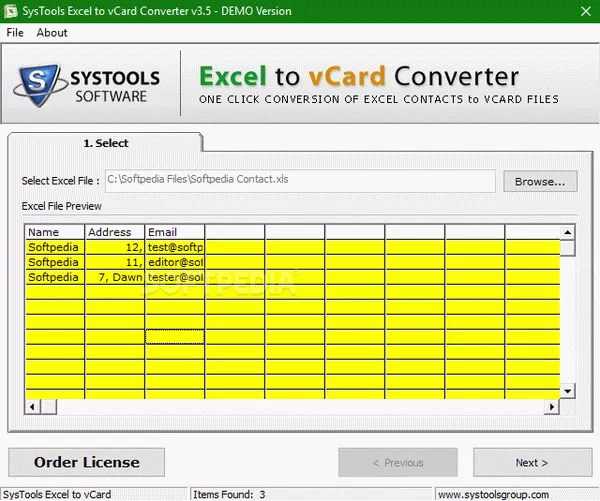Open the About menu
Screen dimensions: 600x501
pos(52,33)
